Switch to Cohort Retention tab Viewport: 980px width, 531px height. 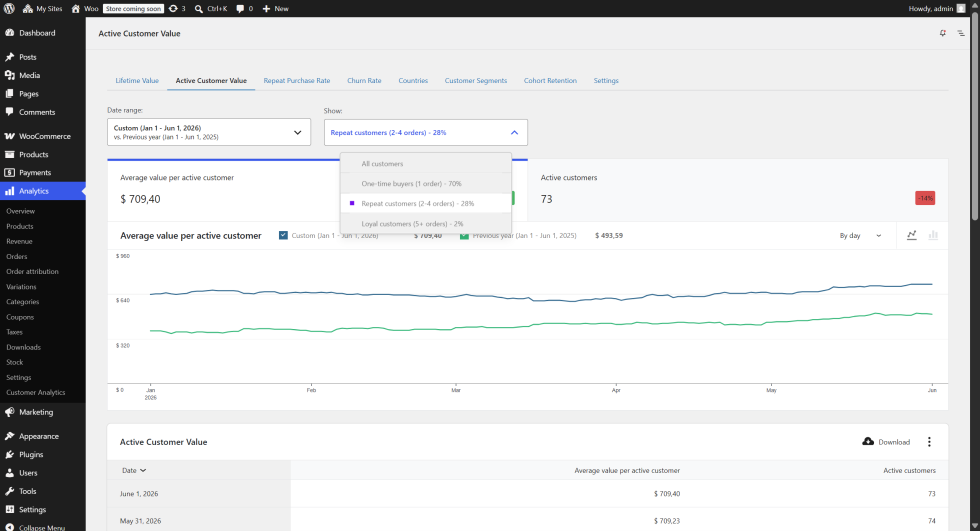pyautogui.click(x=550, y=81)
